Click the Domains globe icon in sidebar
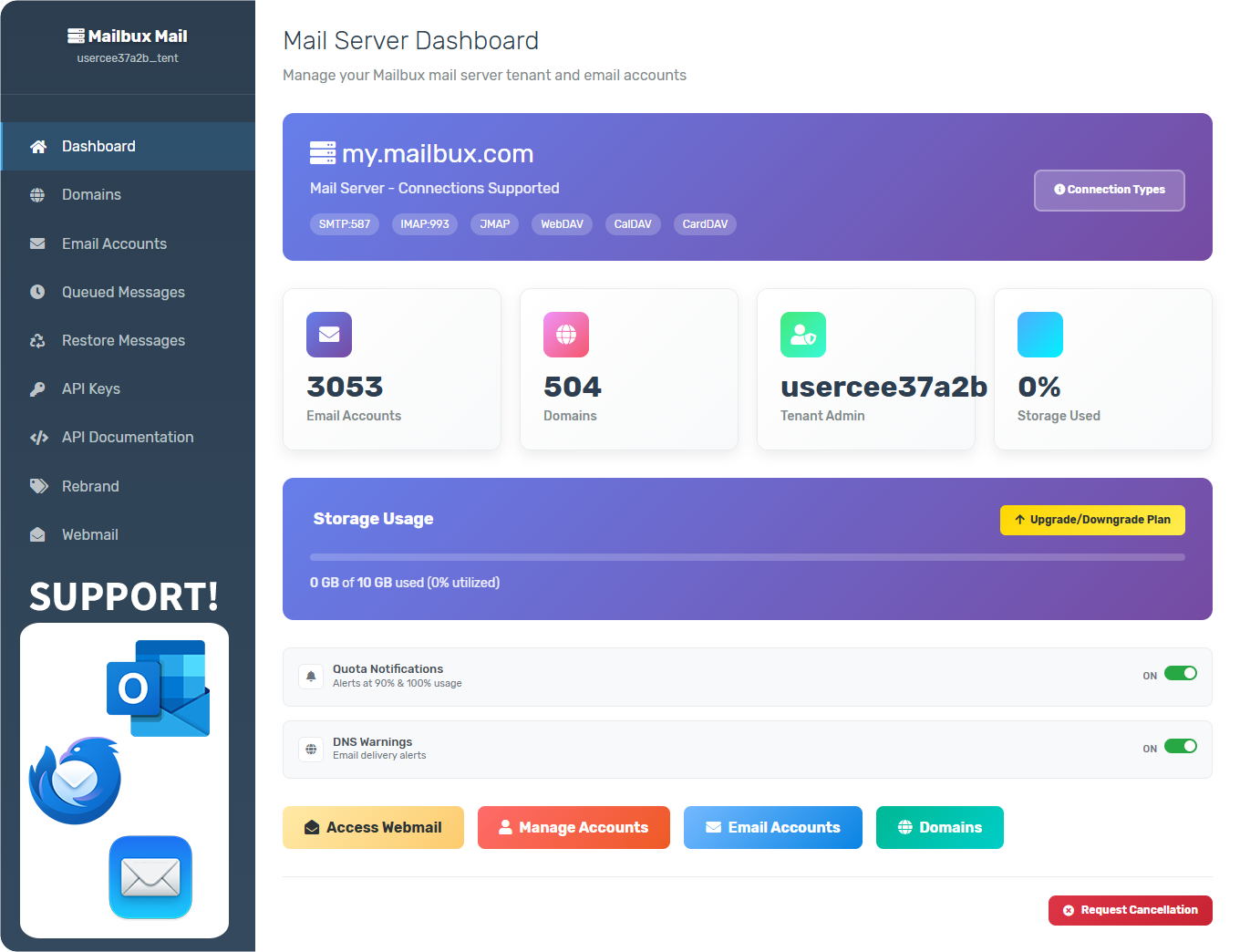1240x952 pixels. (37, 195)
